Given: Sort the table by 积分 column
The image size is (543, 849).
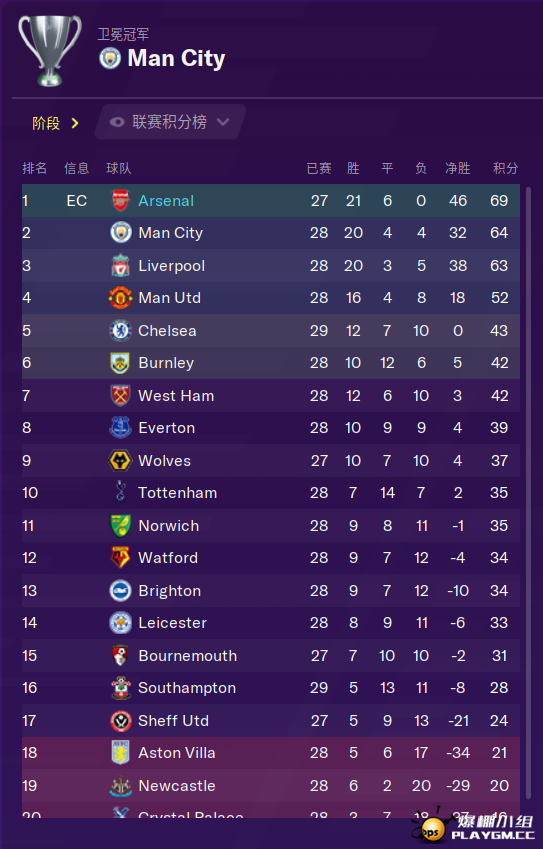Looking at the screenshot, I should click(505, 168).
